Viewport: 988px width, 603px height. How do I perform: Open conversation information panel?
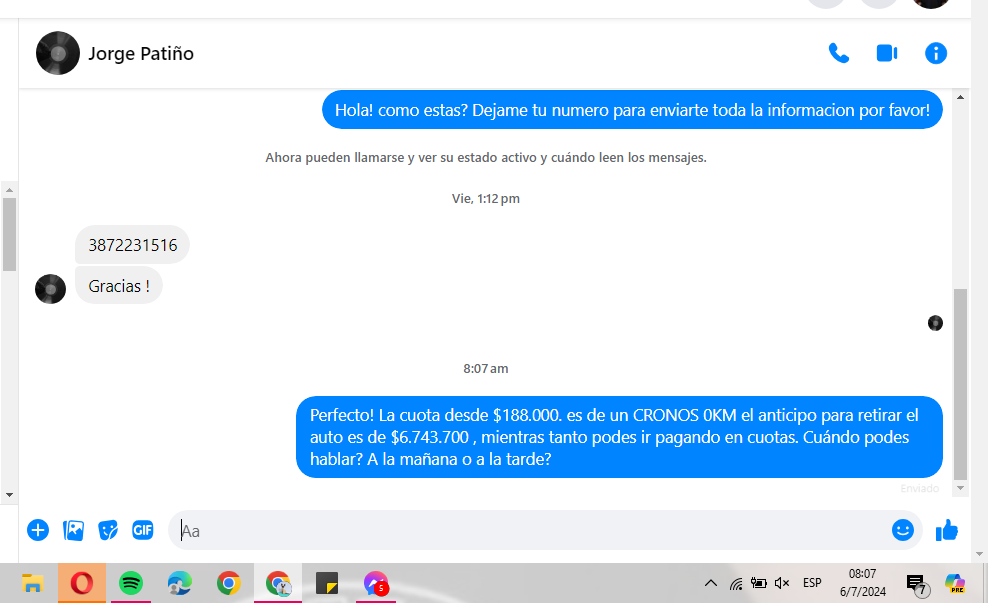(x=936, y=53)
